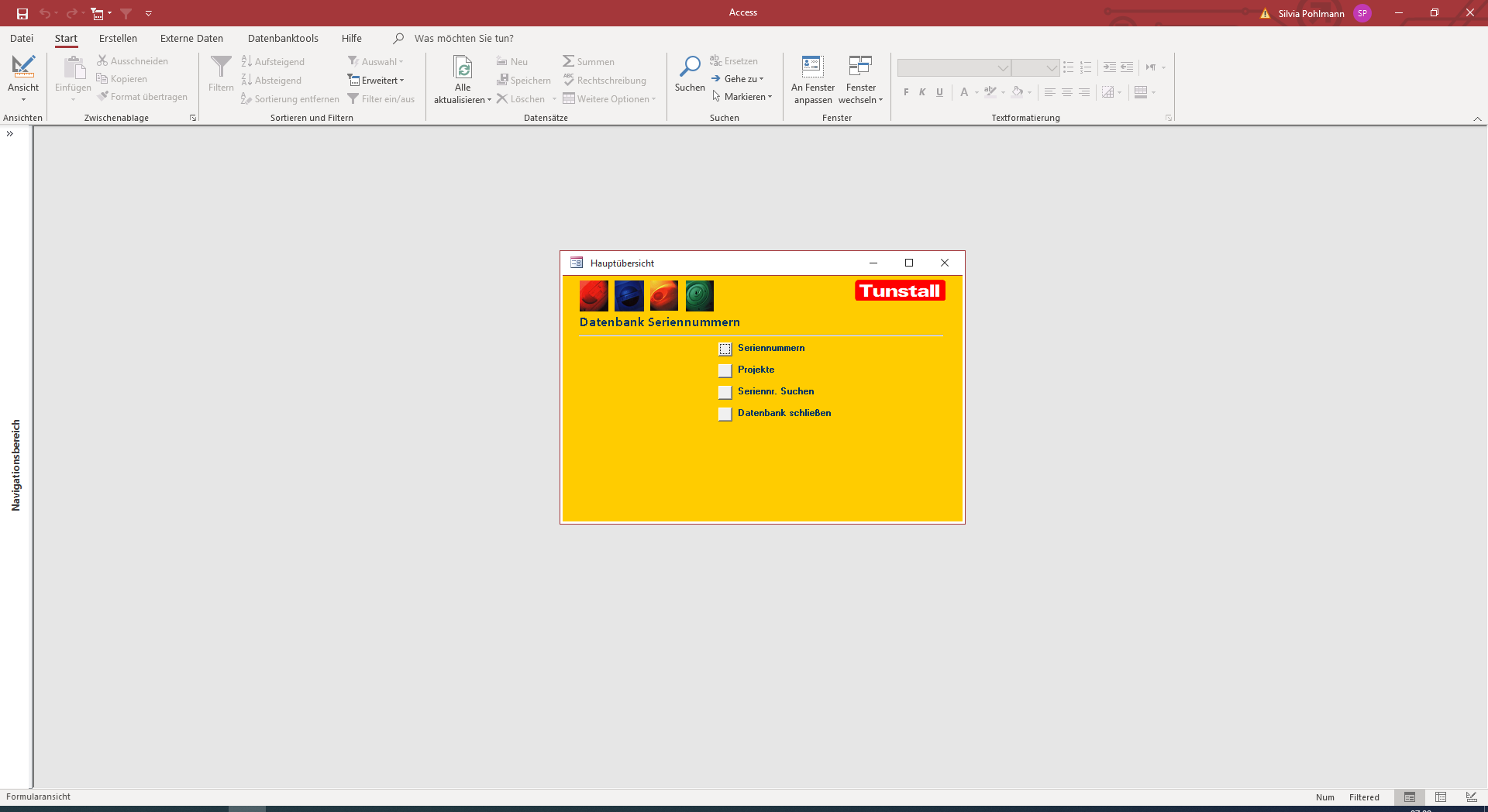
Task: Click the Redo arrow in title bar
Action: point(71,13)
